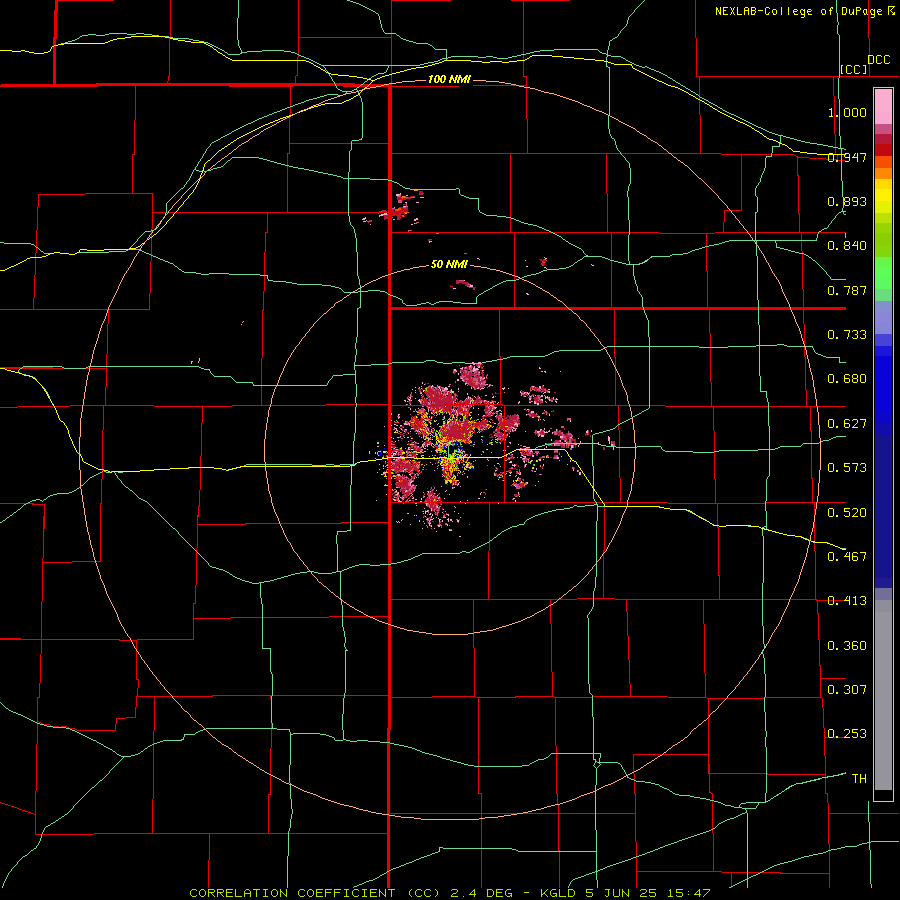Click the 0.733 colorbar value
The width and height of the screenshot is (900, 900).
tap(847, 335)
